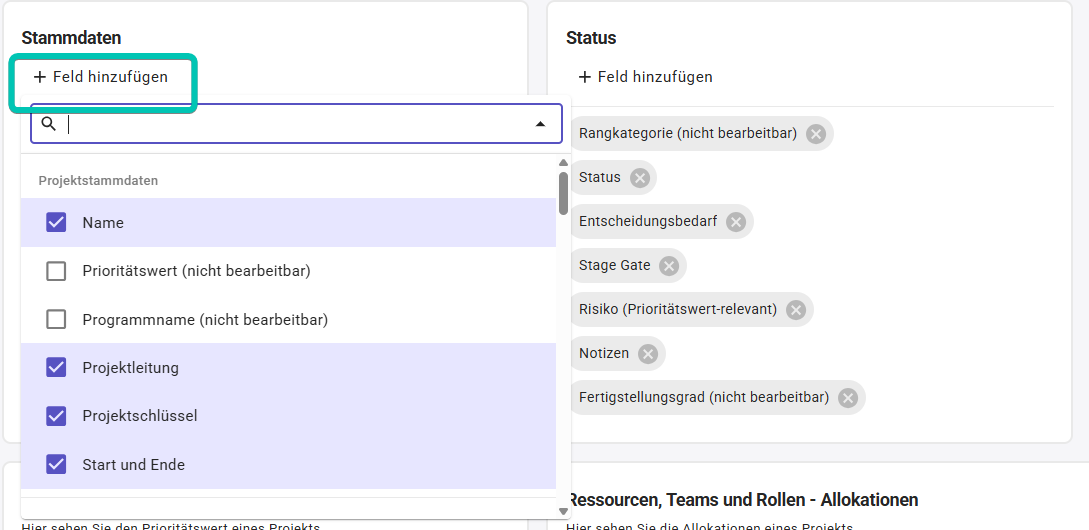Select the Start und Ende list option
1089x530 pixels.
click(133, 465)
